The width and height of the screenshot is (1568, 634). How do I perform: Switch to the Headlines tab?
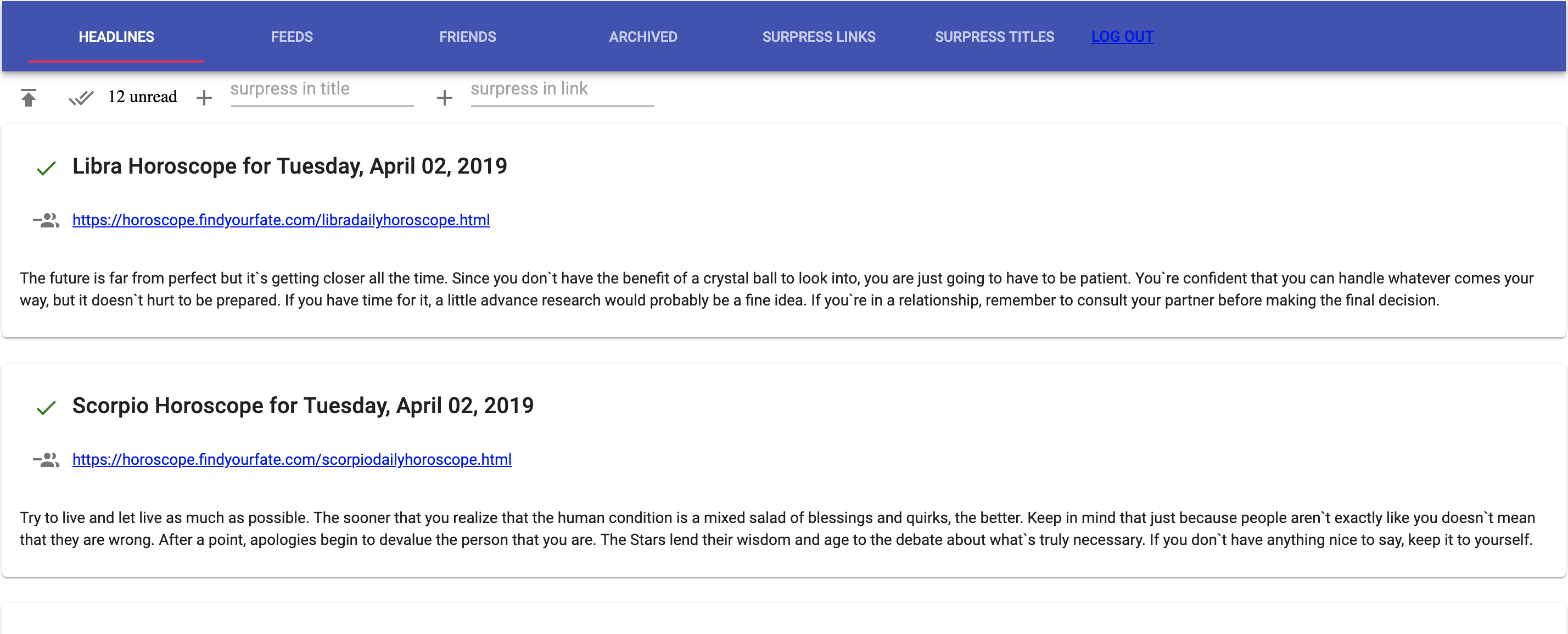(116, 37)
